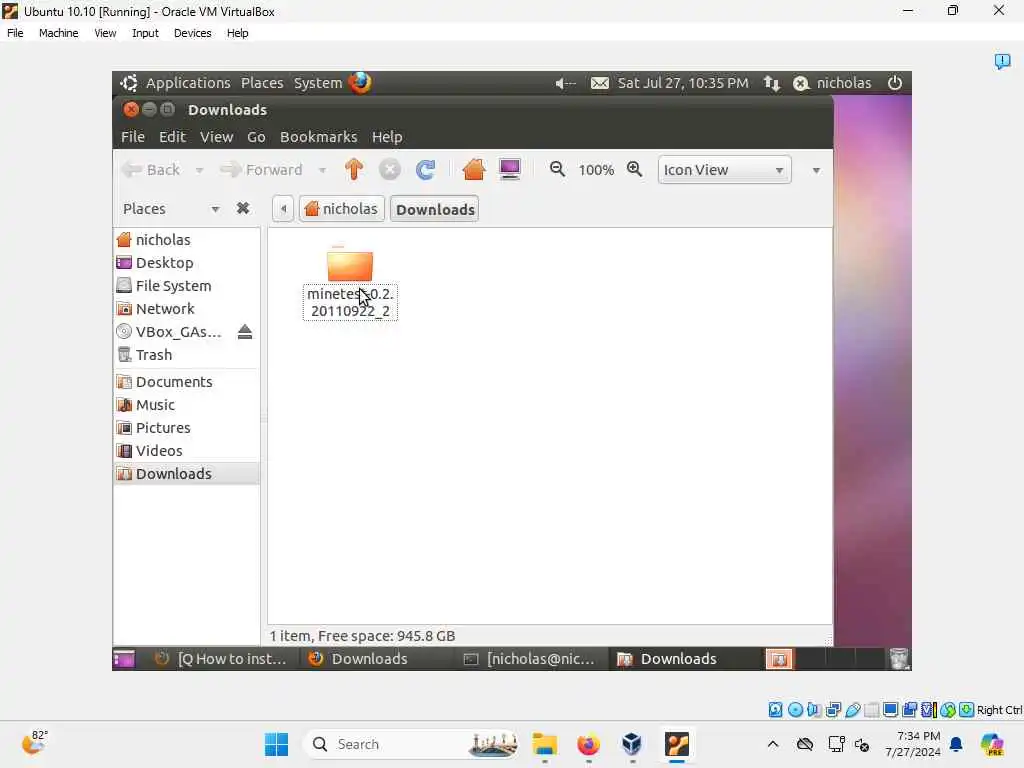1024x768 pixels.
Task: Click the greyed-out Stop loading icon
Action: point(389,170)
